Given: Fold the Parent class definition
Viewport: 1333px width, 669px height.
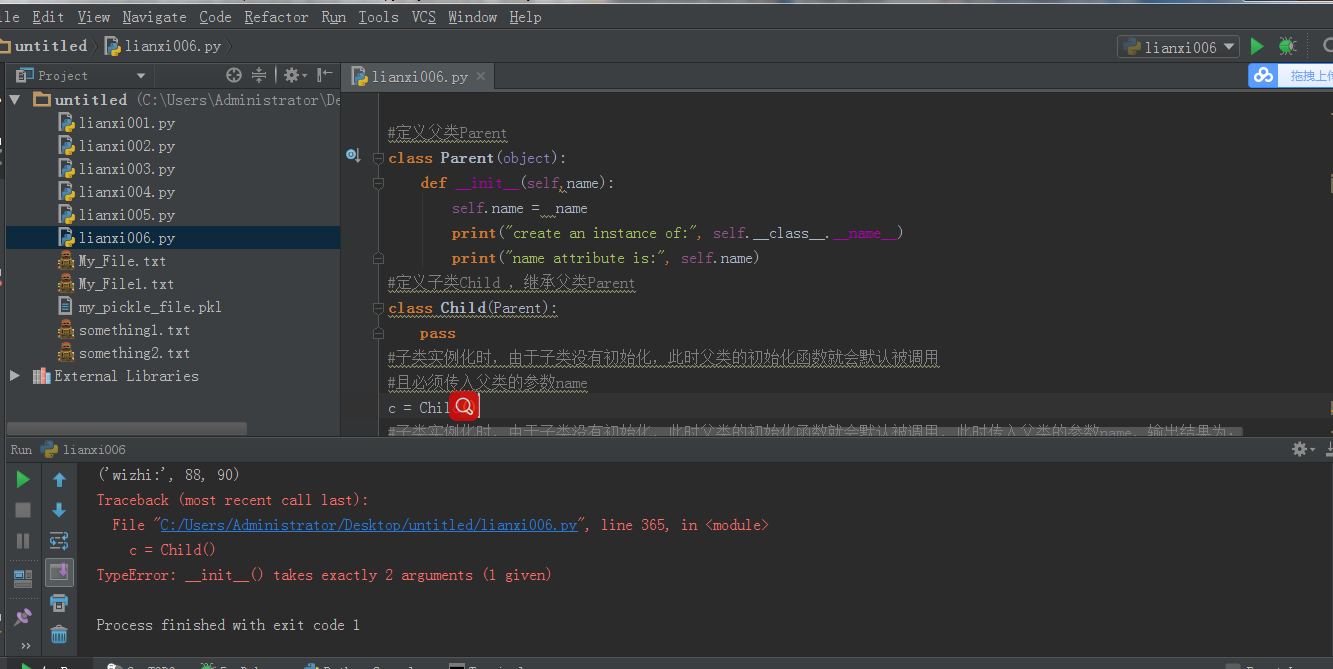Looking at the screenshot, I should click(x=378, y=158).
